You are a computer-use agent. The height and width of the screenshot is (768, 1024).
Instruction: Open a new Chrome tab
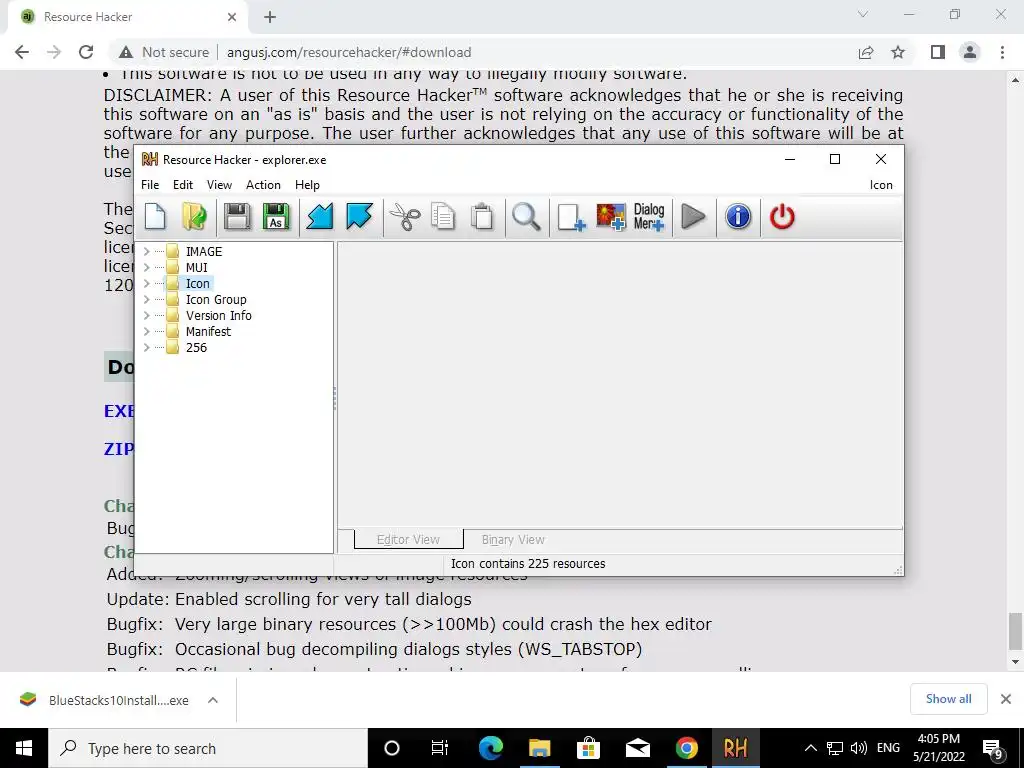[x=270, y=17]
